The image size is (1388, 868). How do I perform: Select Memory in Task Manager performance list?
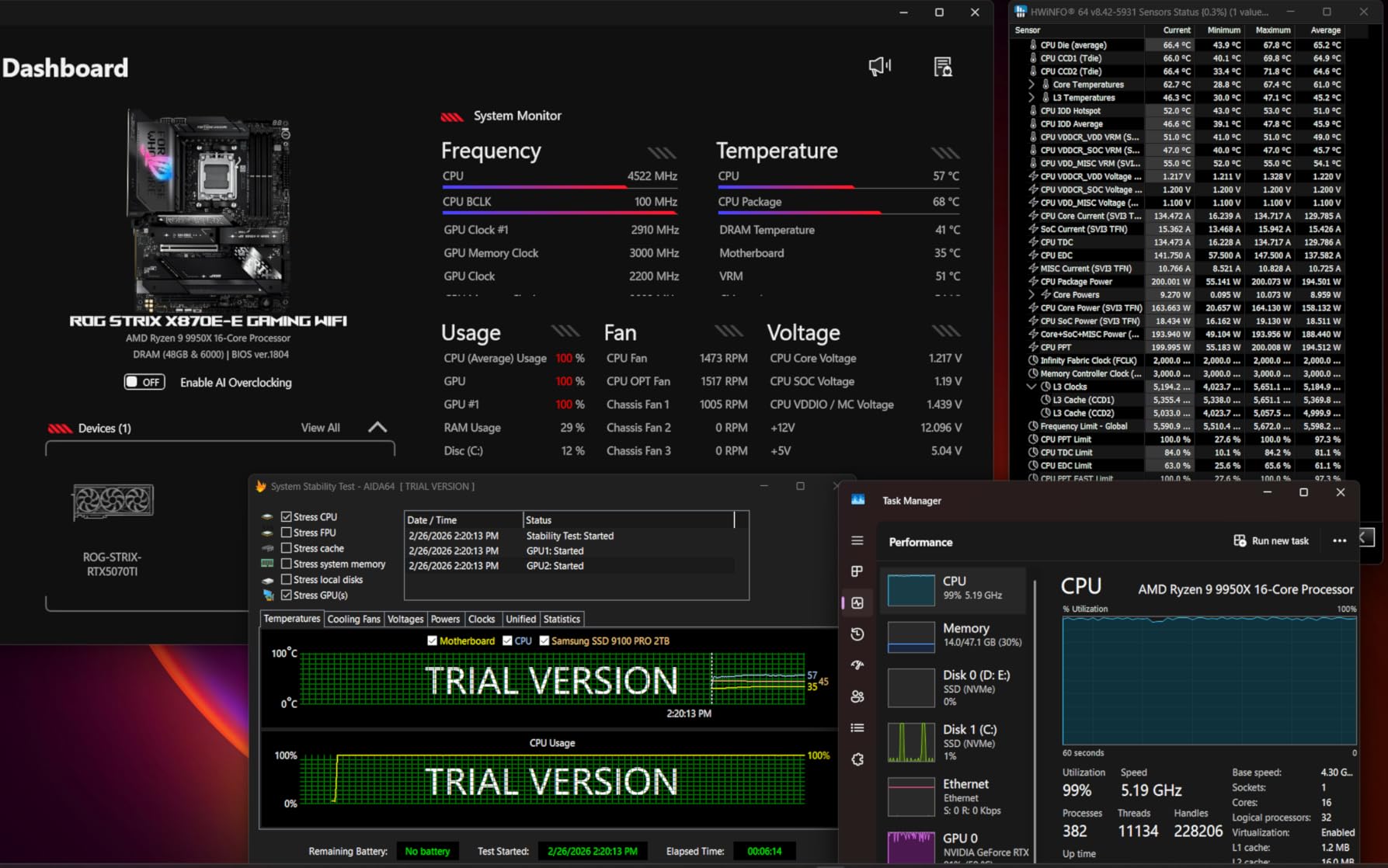955,635
